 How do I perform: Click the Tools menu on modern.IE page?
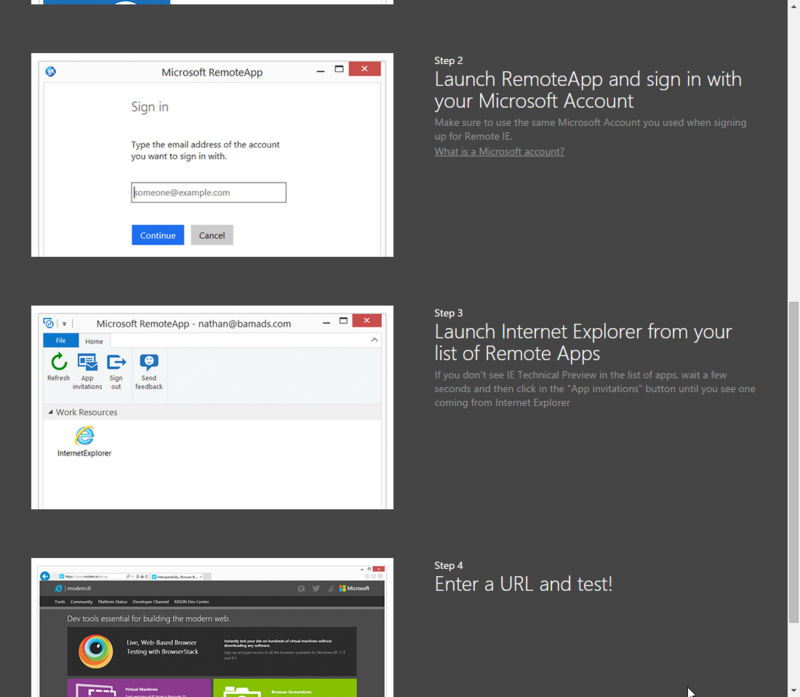pyautogui.click(x=60, y=602)
